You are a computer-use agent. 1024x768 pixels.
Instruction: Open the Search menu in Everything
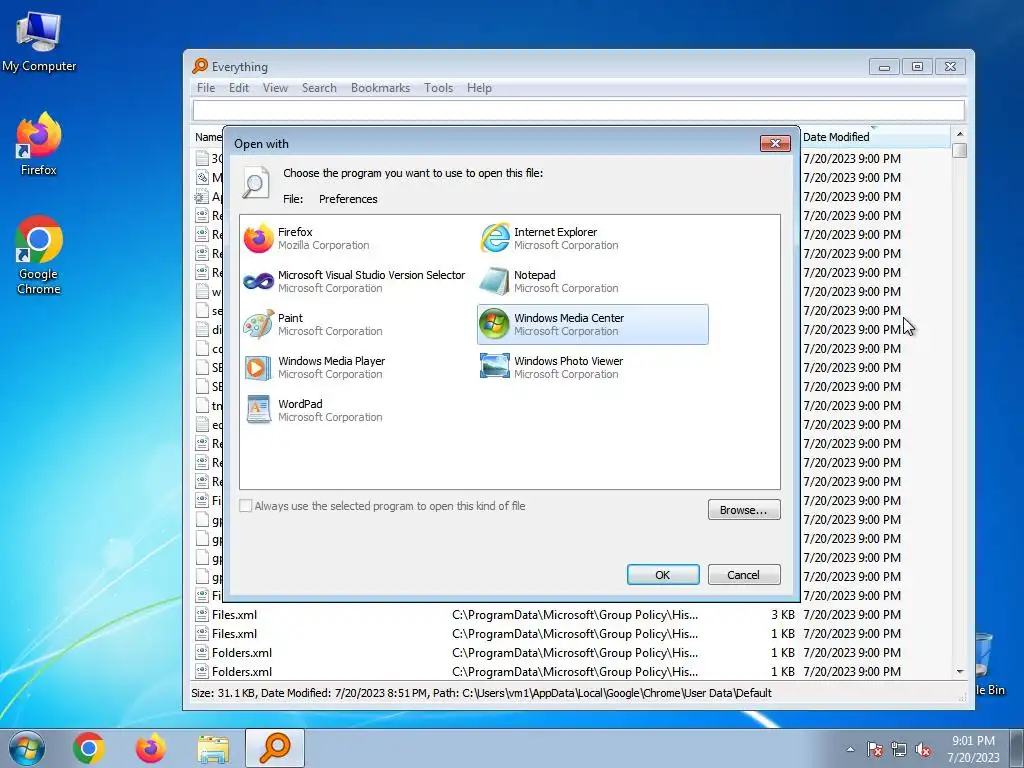point(319,88)
